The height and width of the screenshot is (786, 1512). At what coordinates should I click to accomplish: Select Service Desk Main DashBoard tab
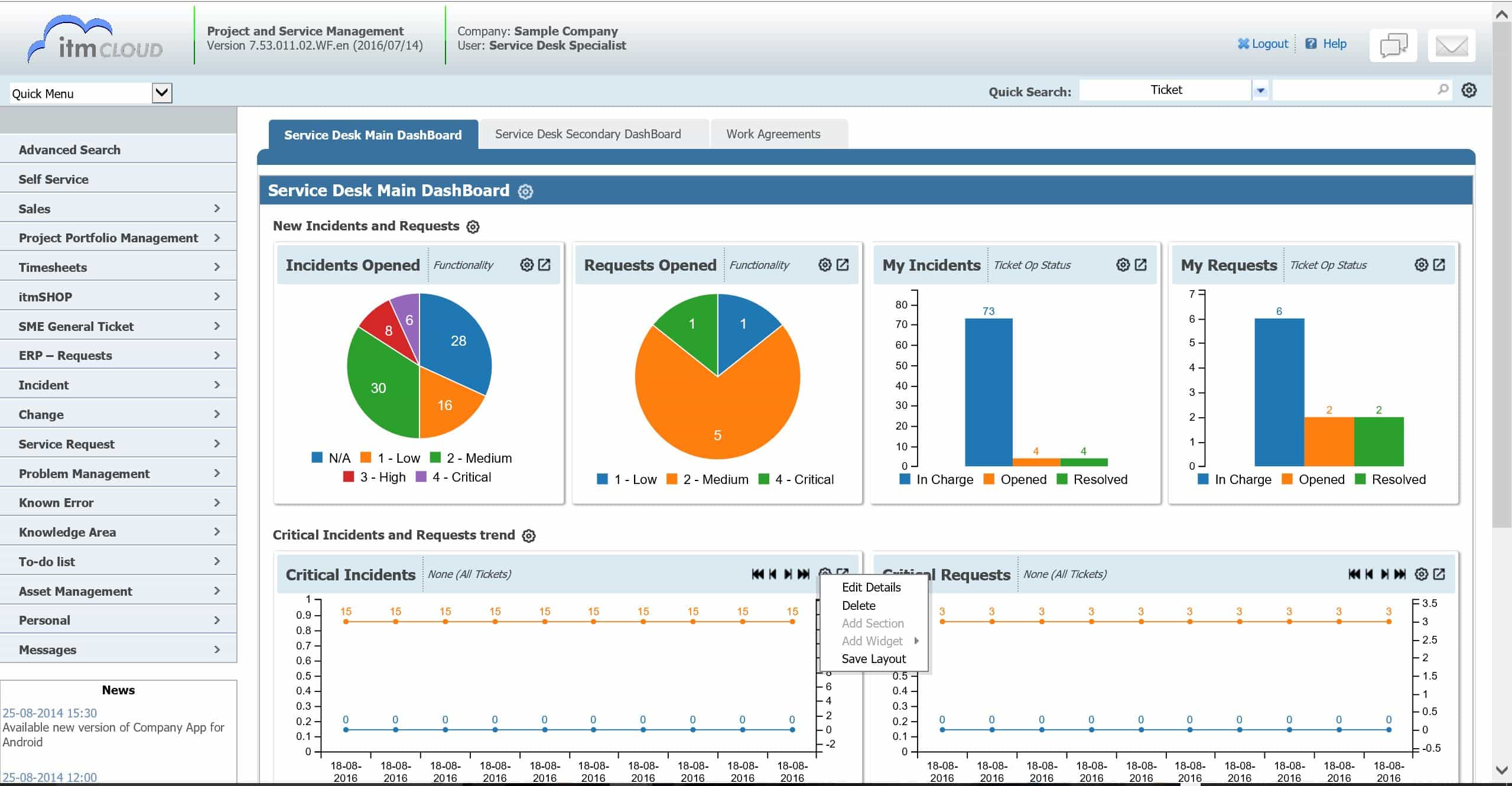click(373, 135)
